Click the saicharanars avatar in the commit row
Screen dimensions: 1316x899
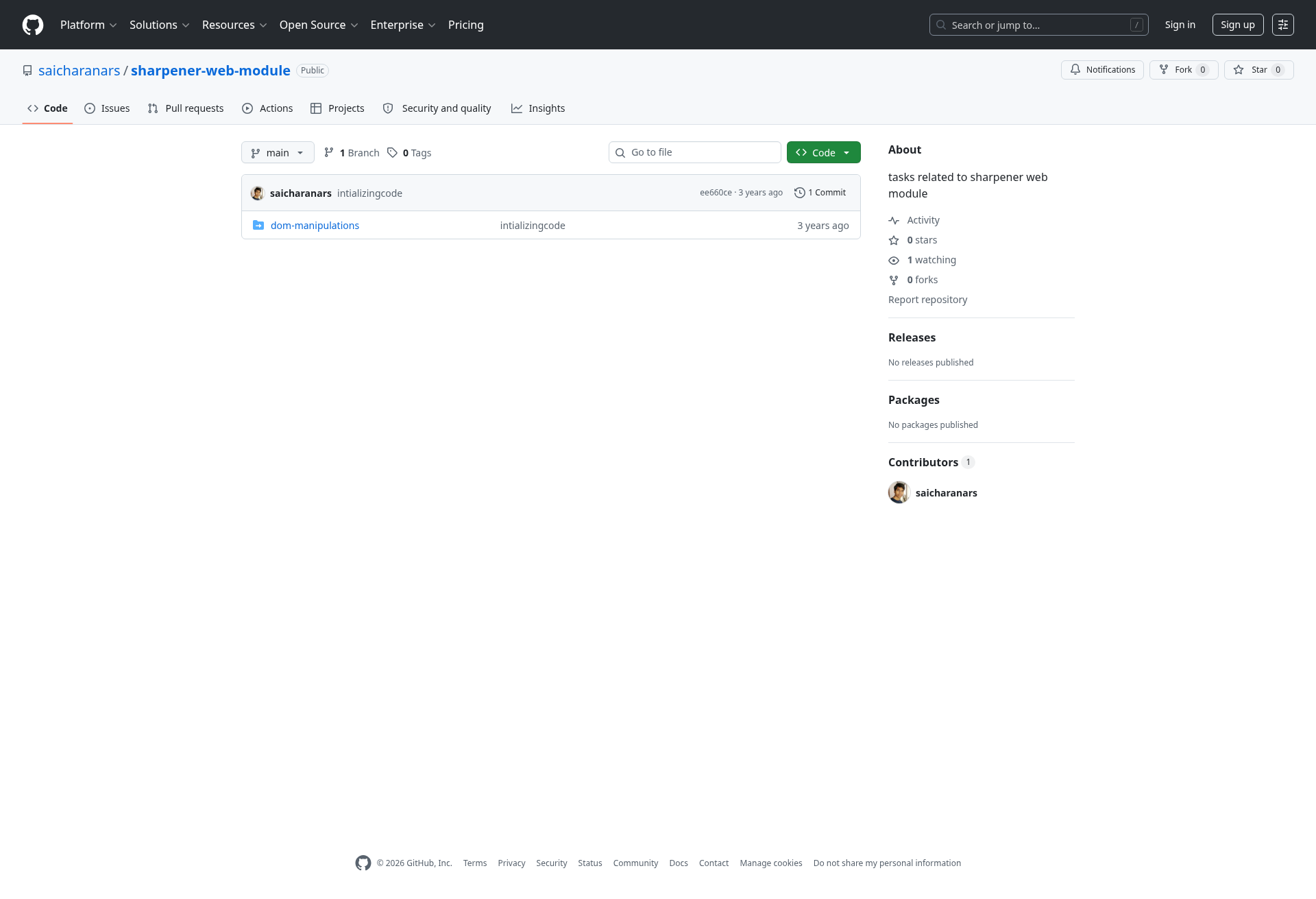coord(258,193)
